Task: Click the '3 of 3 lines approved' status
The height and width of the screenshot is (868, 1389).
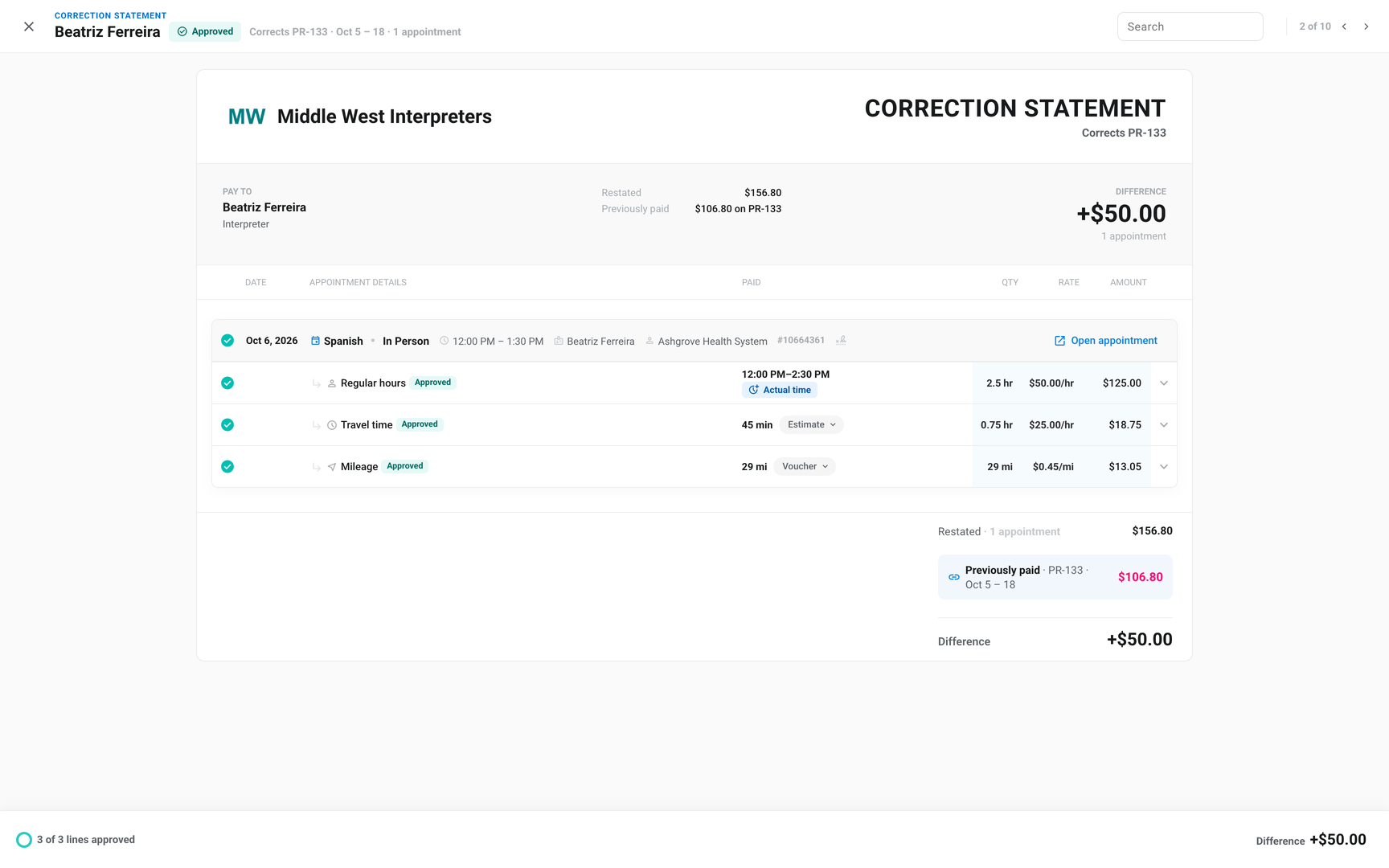Action: (86, 840)
